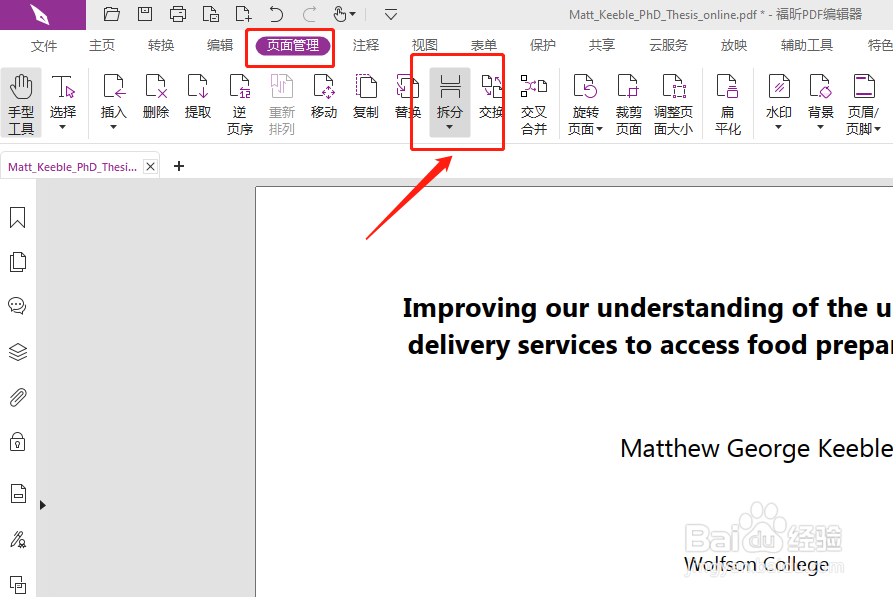Click the 扁平化 flatten tool

click(x=728, y=104)
